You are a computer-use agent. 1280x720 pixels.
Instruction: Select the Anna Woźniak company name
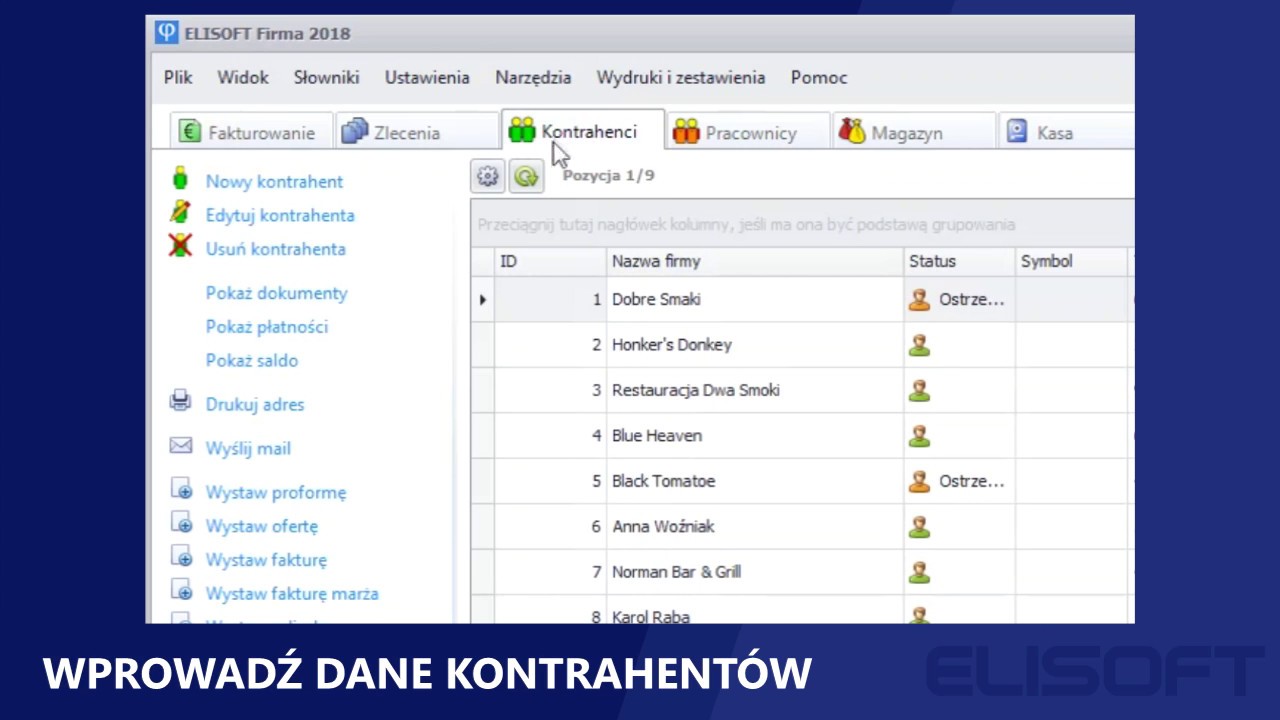tap(663, 527)
